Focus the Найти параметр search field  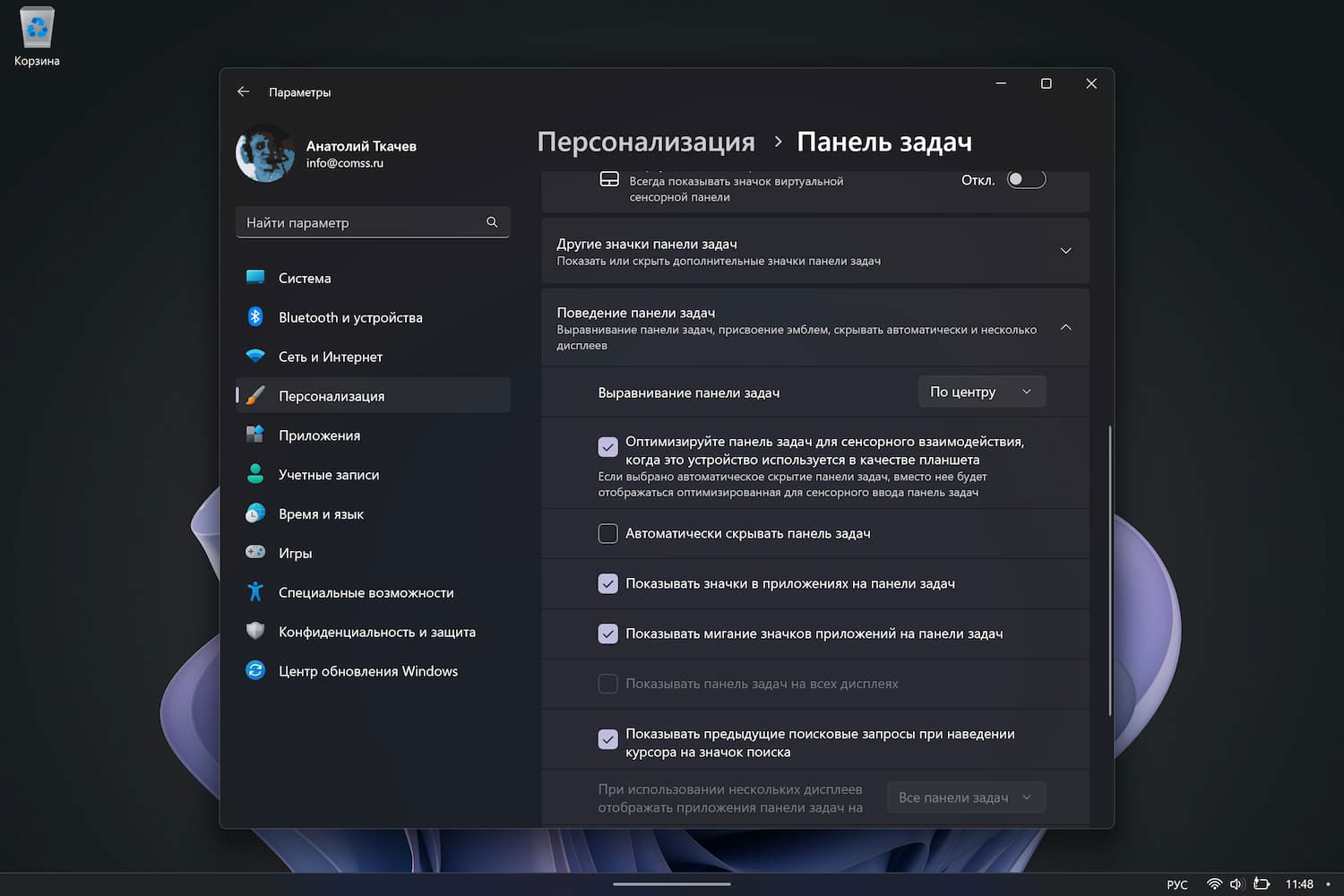[373, 222]
